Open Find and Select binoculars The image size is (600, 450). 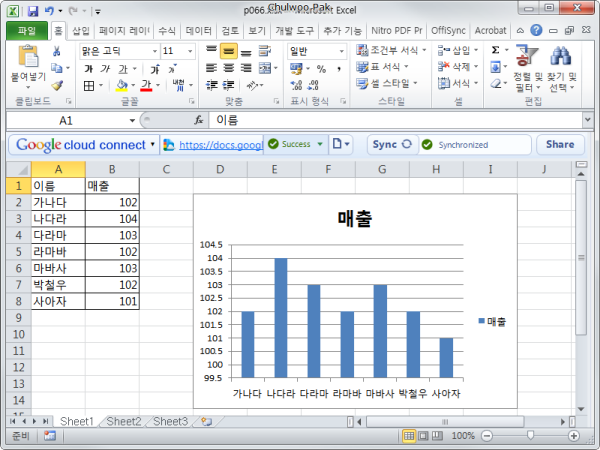coord(561,56)
